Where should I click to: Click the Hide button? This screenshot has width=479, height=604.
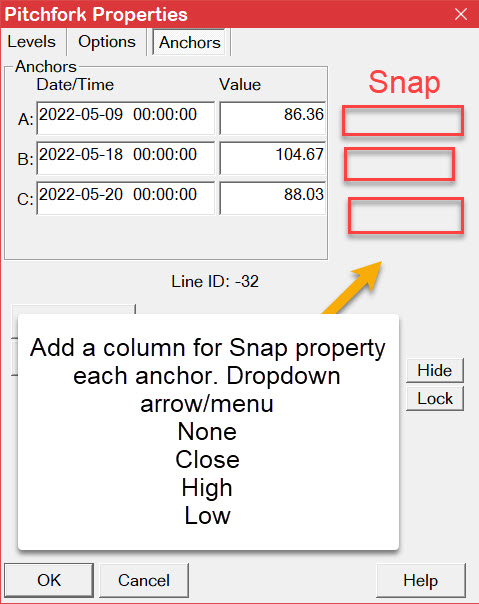pos(435,370)
